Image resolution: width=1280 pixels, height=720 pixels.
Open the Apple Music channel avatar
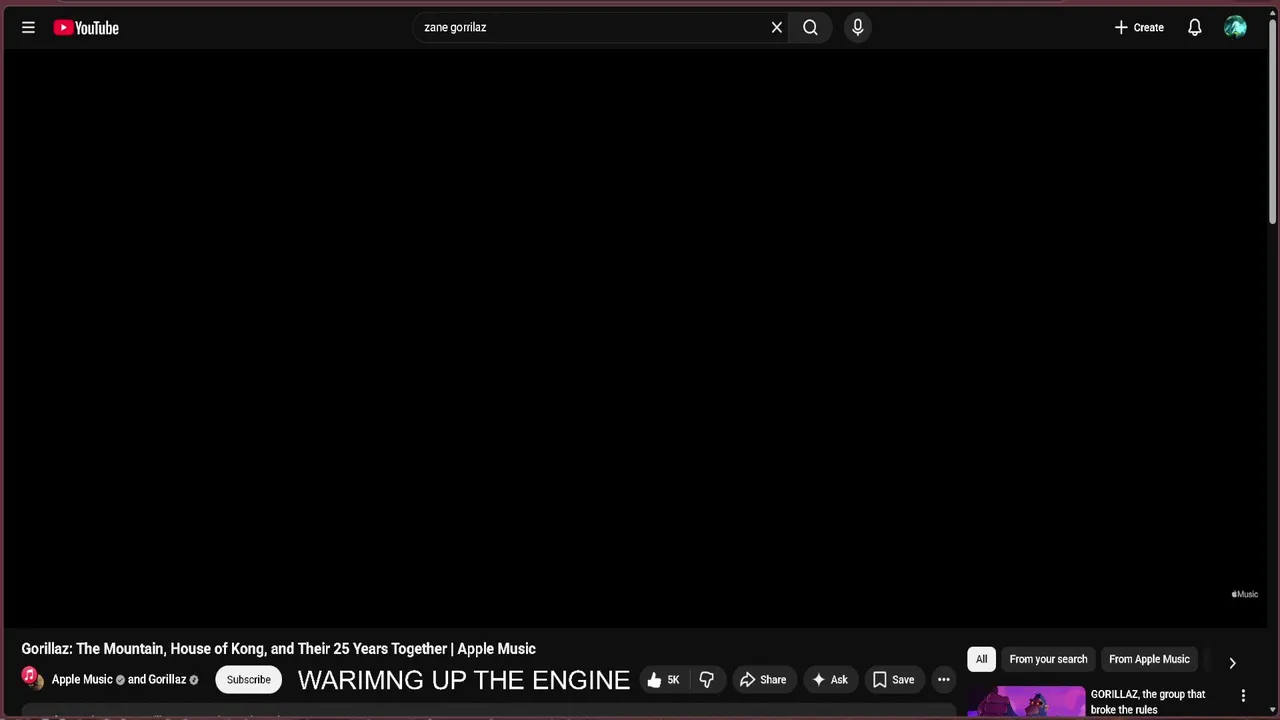click(32, 678)
